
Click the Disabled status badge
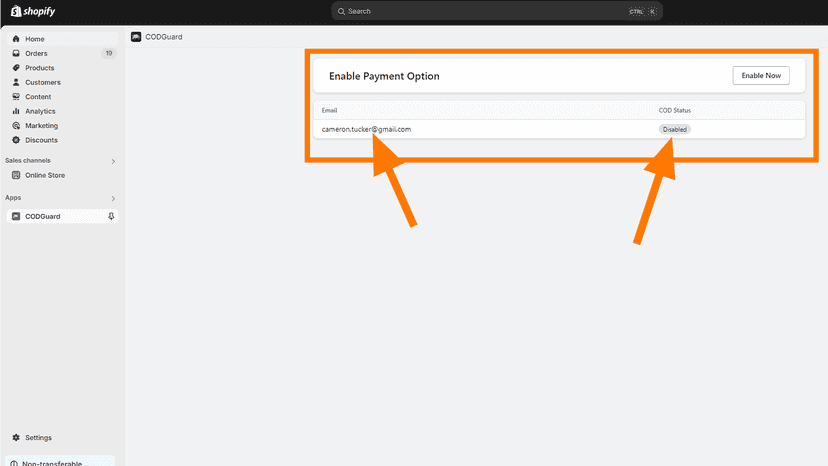click(674, 129)
